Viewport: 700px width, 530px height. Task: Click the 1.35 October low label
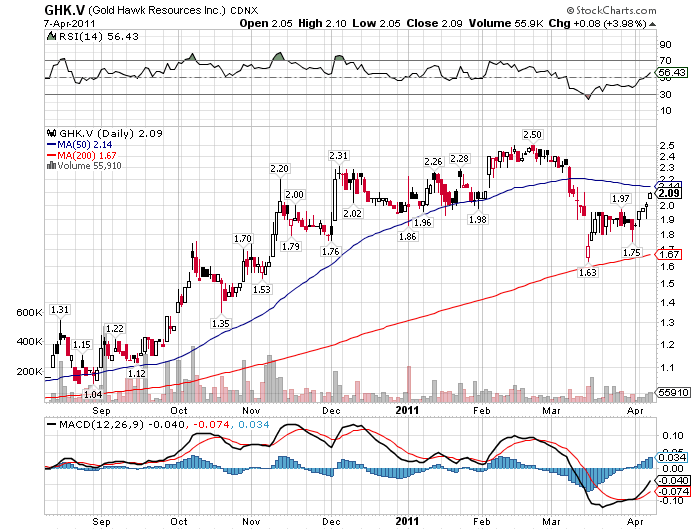221,323
